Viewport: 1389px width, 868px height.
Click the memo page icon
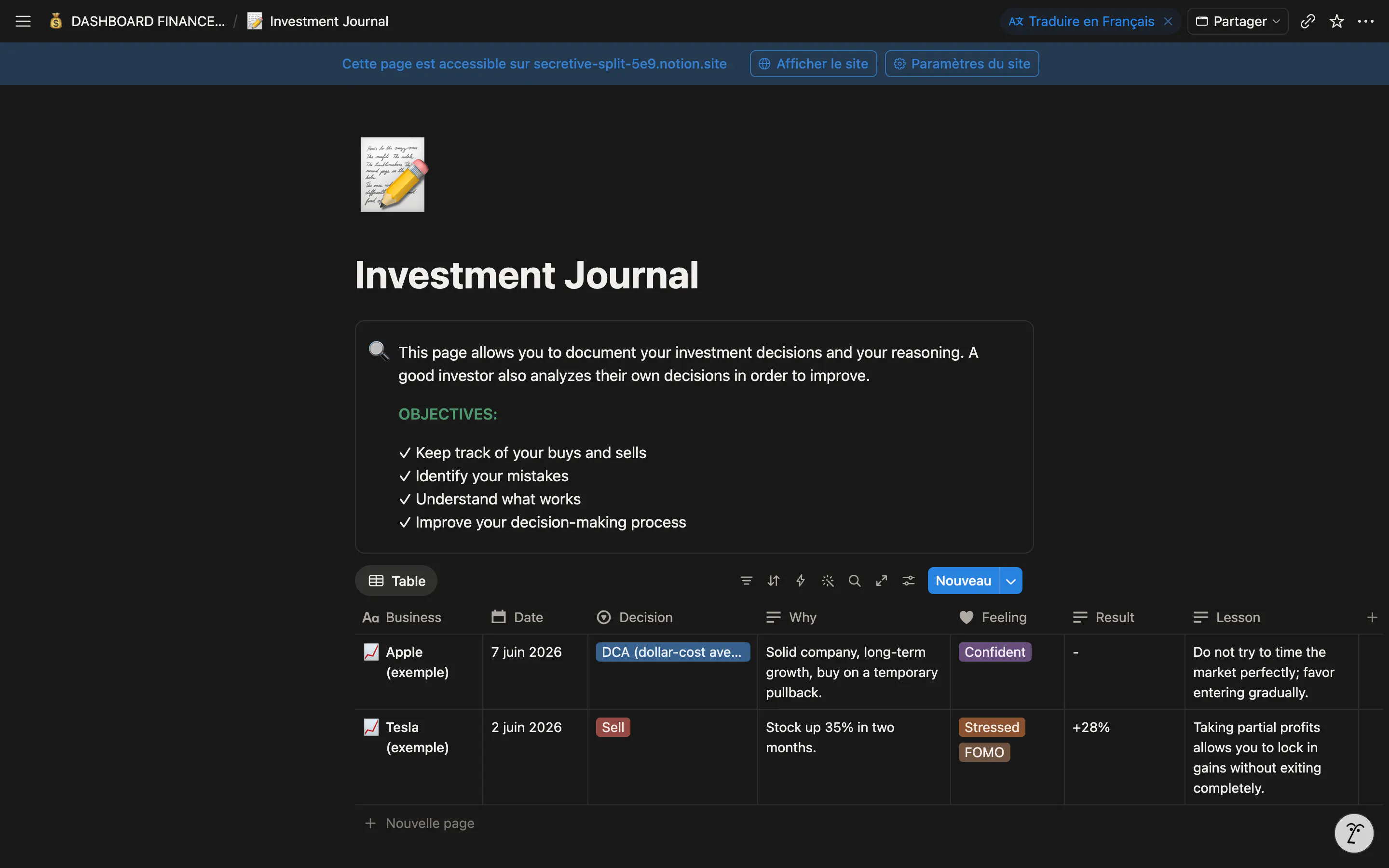pyautogui.click(x=393, y=175)
